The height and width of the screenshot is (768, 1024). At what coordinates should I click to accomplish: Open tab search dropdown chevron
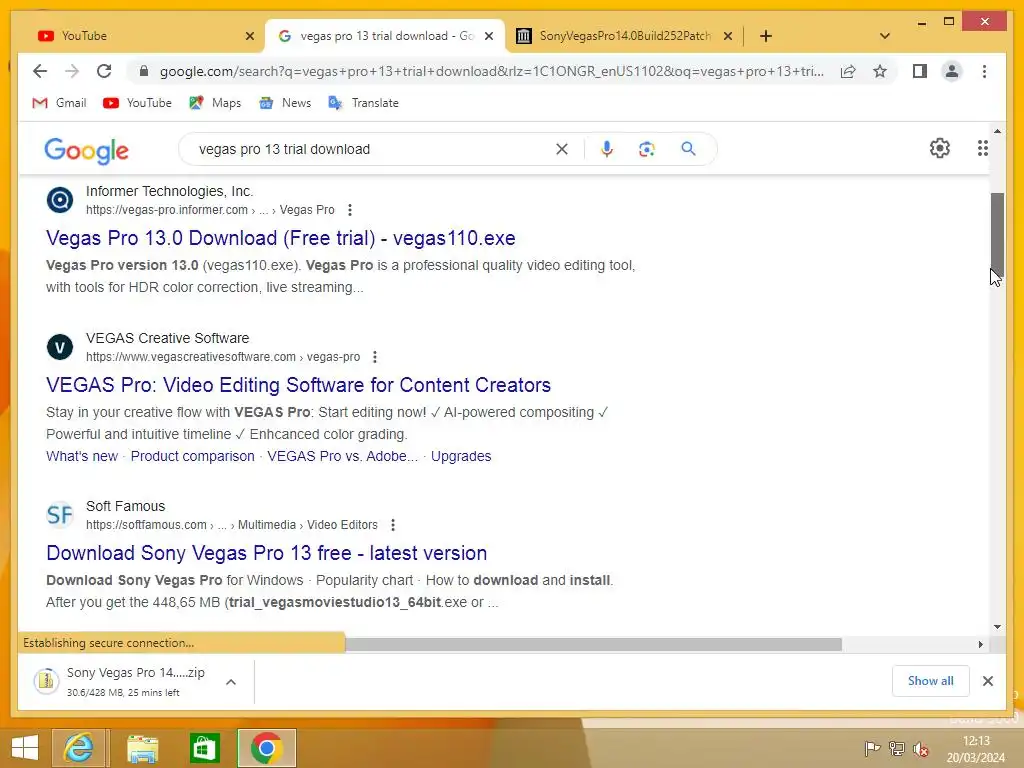coord(885,36)
